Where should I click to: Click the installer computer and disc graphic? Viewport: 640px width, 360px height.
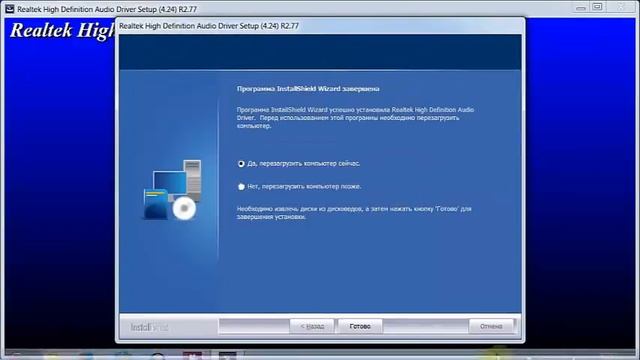click(172, 190)
